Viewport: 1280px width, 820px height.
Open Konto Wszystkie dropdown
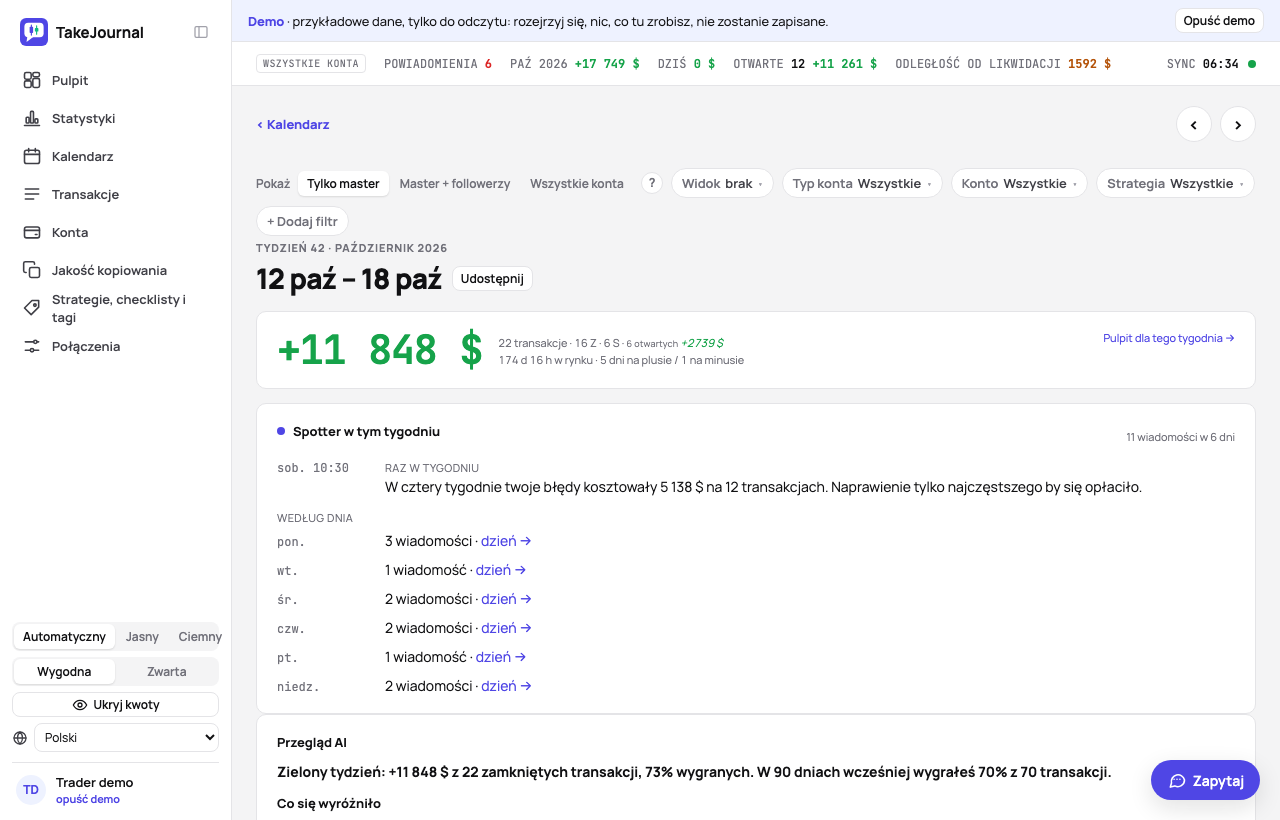click(x=1019, y=183)
